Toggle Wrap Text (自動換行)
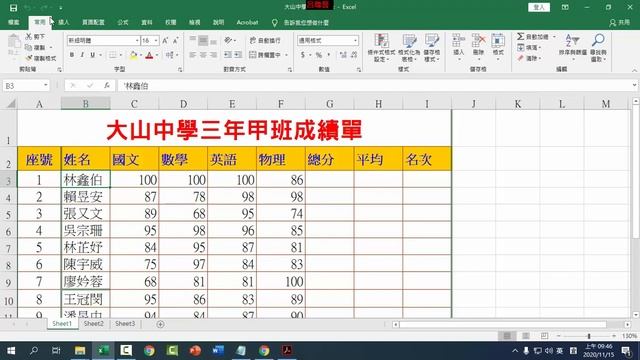Viewport: 640px width, 360px height. coord(265,40)
